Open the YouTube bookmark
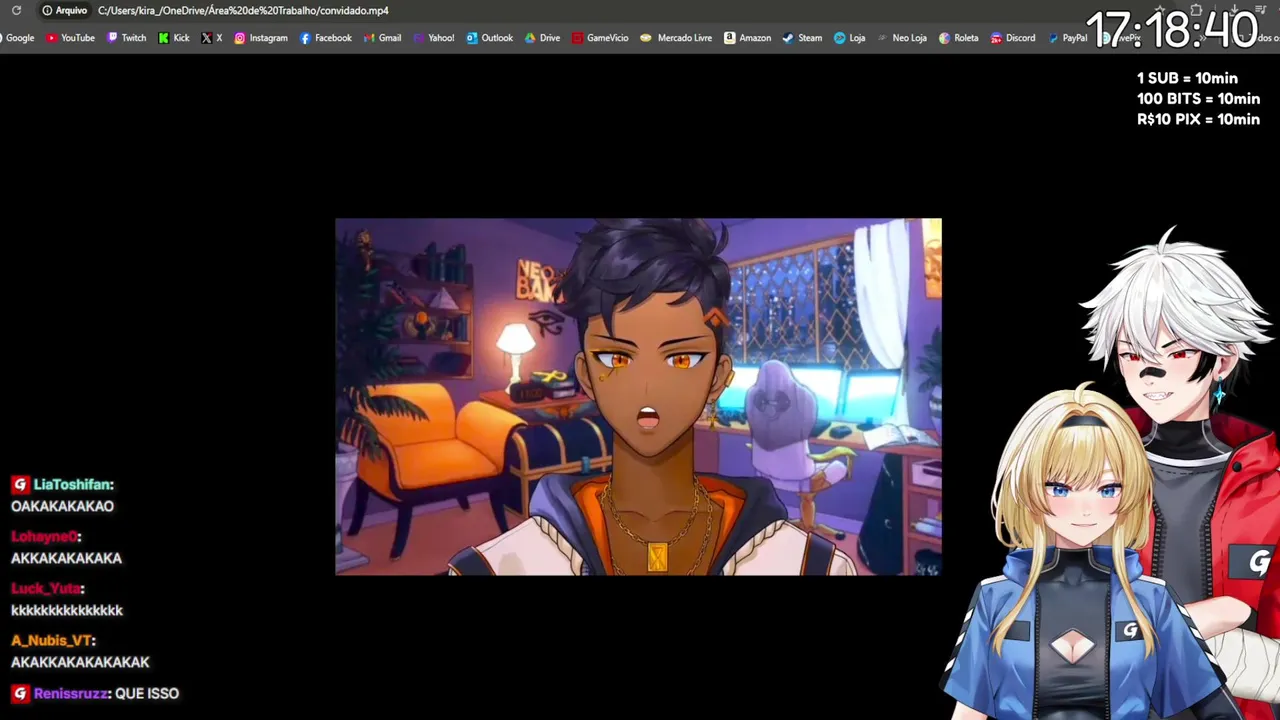Screen dimensions: 1280x720 click(x=70, y=38)
